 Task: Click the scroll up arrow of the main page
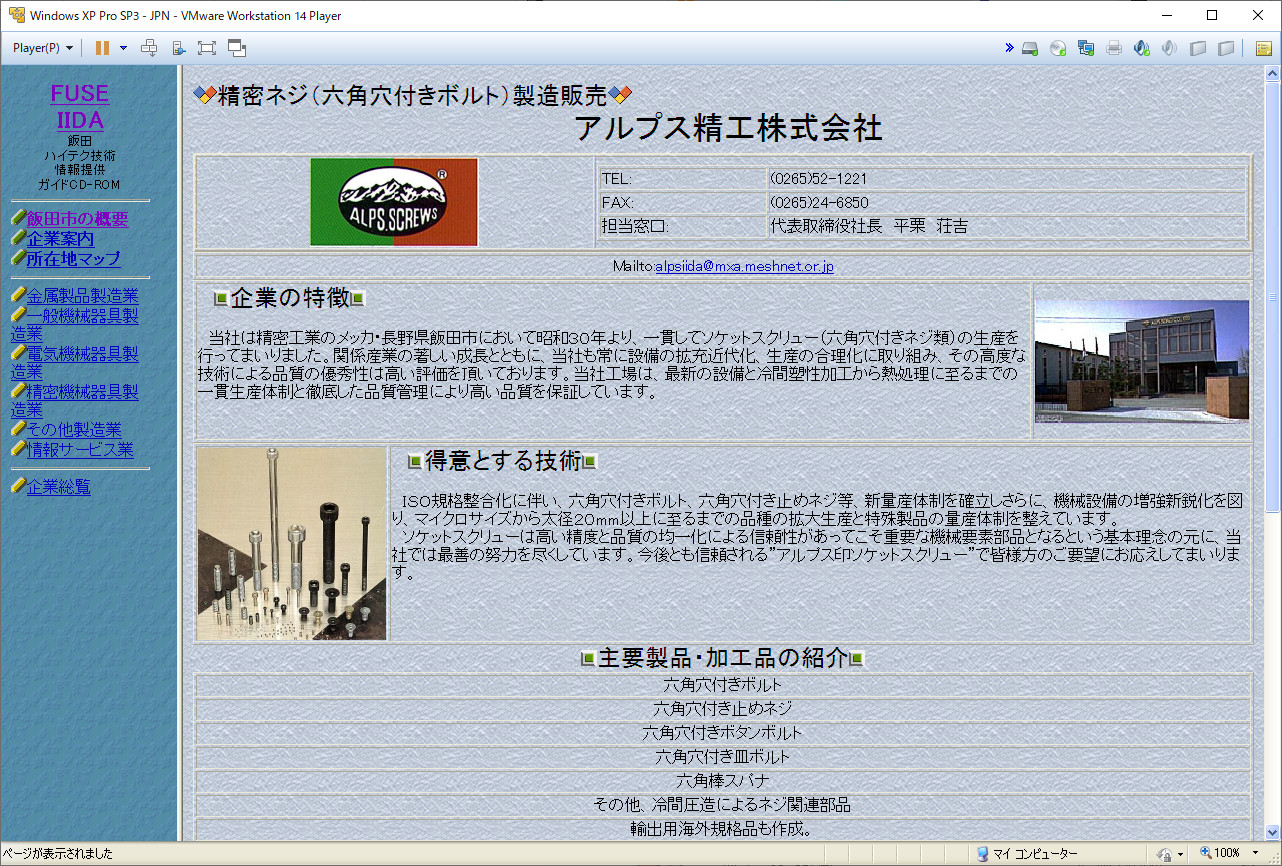1272,74
